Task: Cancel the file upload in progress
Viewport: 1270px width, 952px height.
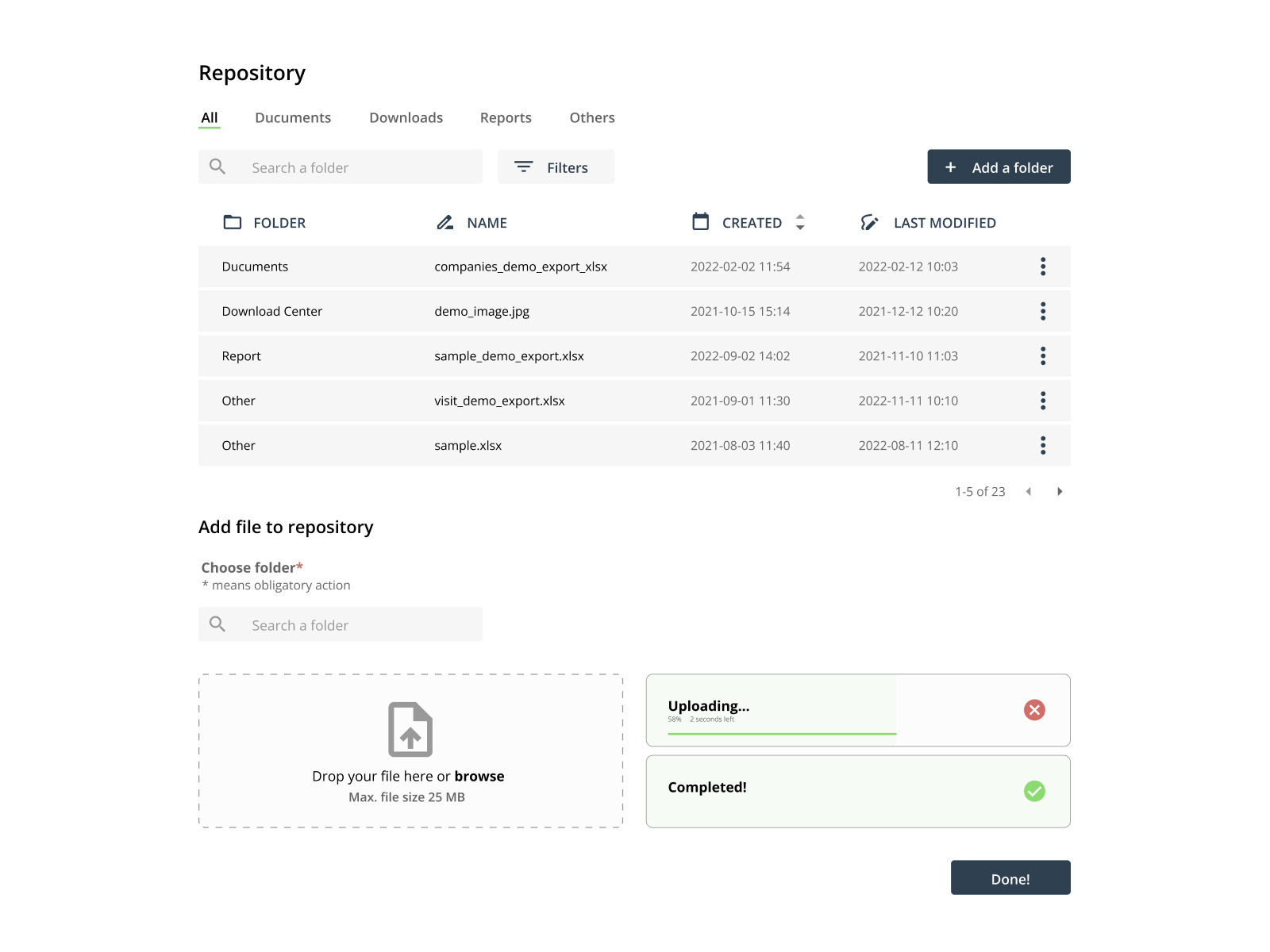Action: [x=1034, y=709]
